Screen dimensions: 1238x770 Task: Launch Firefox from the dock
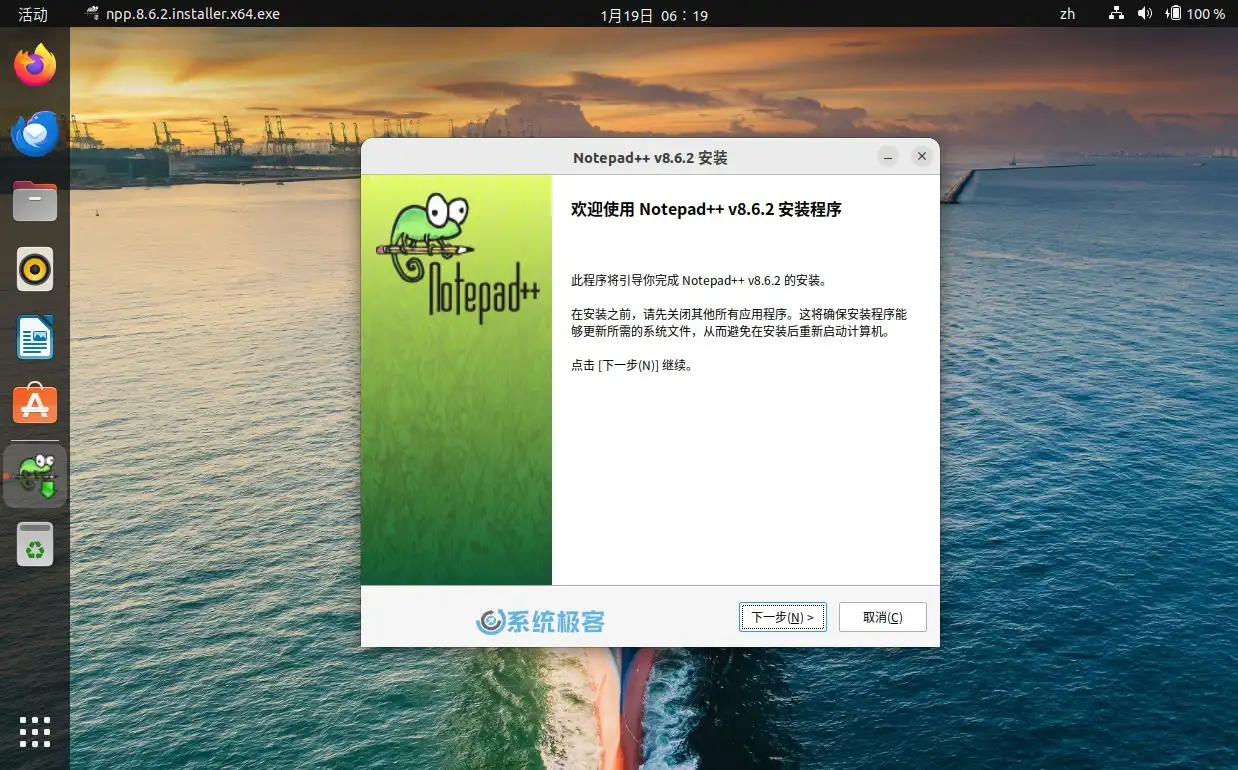pos(35,64)
